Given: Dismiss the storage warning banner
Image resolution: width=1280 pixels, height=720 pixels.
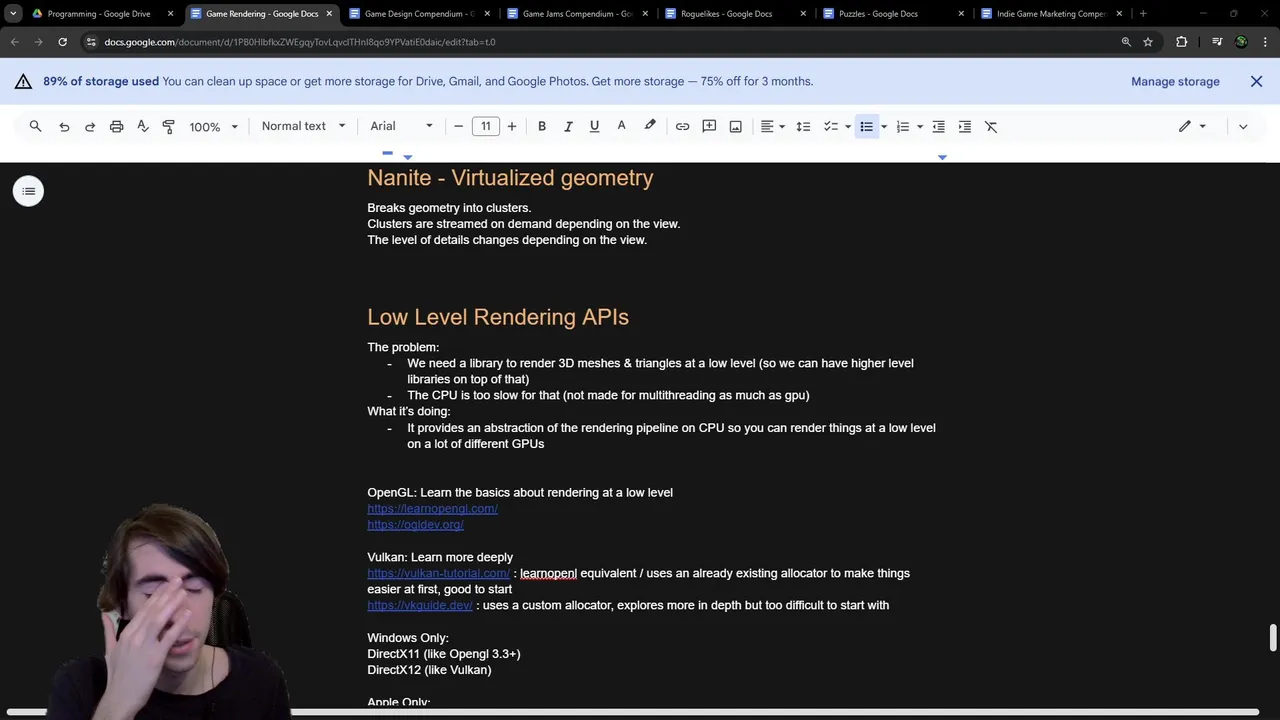Looking at the screenshot, I should coord(1256,82).
